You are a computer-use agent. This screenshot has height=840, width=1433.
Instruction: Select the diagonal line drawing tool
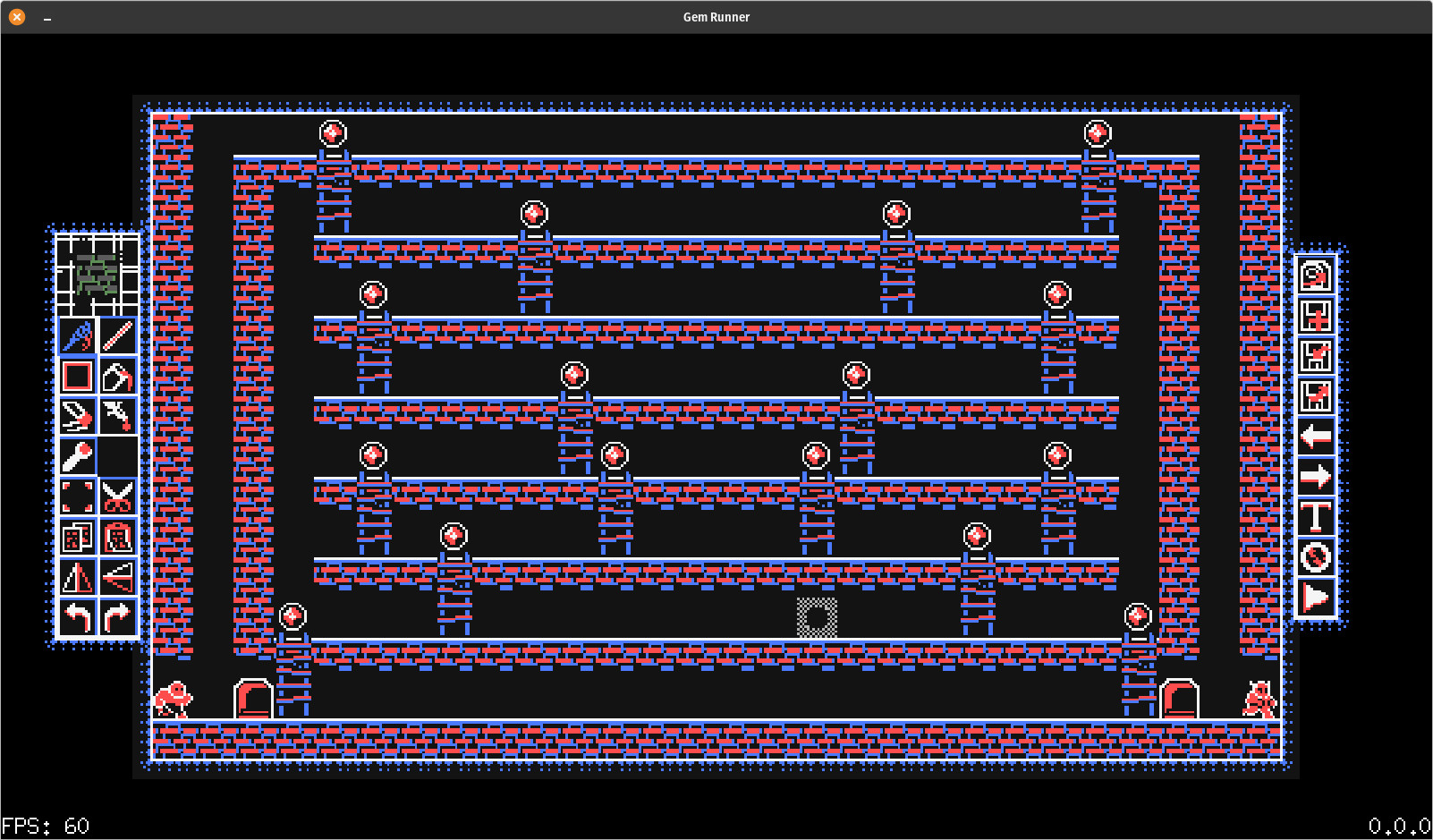(118, 336)
